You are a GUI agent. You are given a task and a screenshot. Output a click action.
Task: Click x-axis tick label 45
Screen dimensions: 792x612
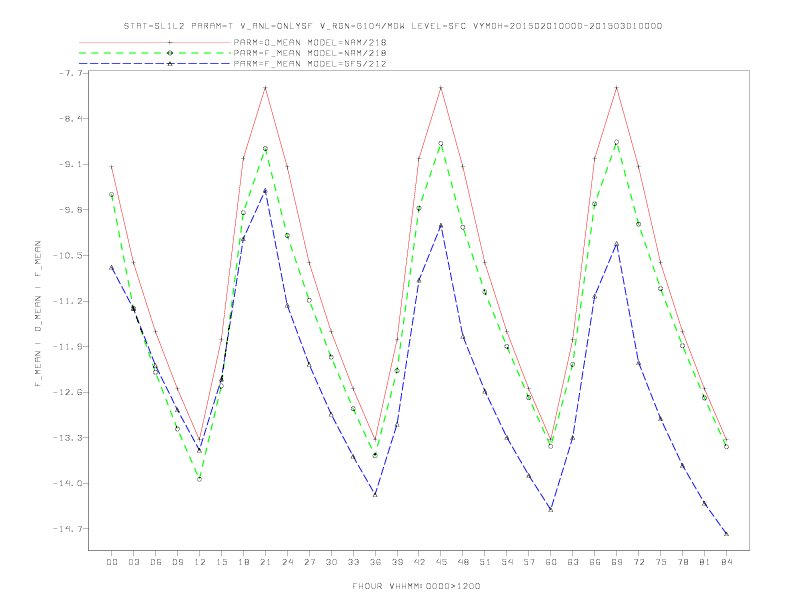tap(441, 562)
